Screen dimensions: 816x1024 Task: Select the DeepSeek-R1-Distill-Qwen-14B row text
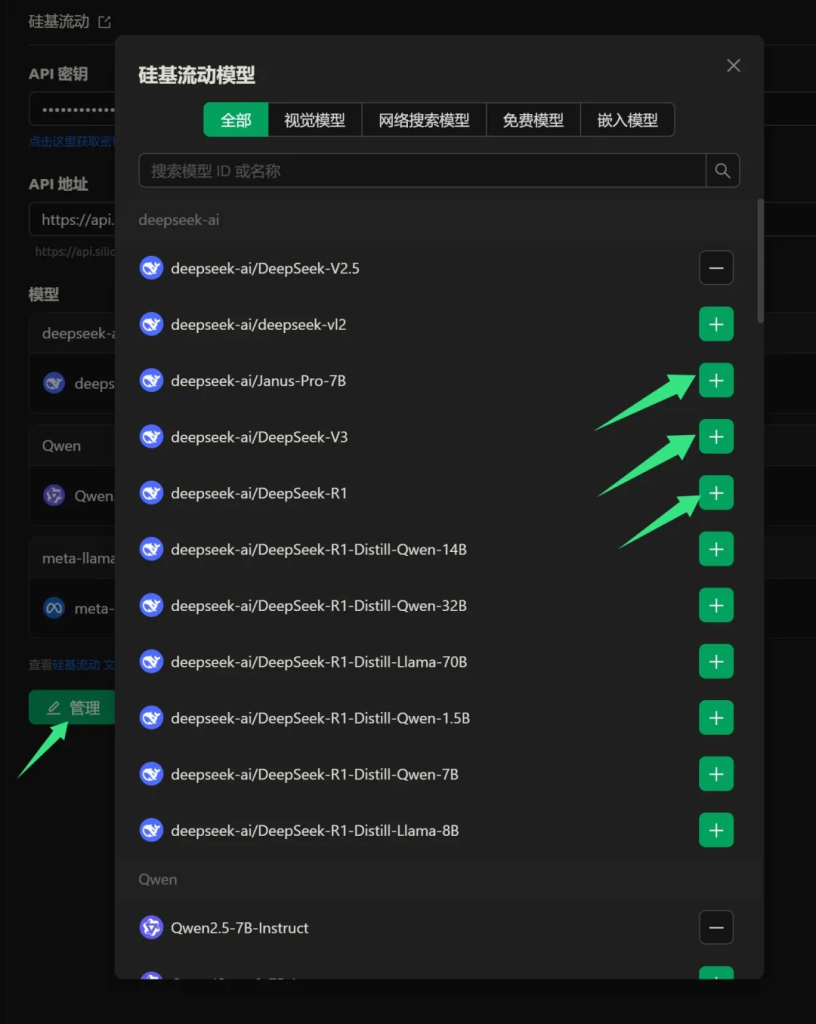(319, 549)
